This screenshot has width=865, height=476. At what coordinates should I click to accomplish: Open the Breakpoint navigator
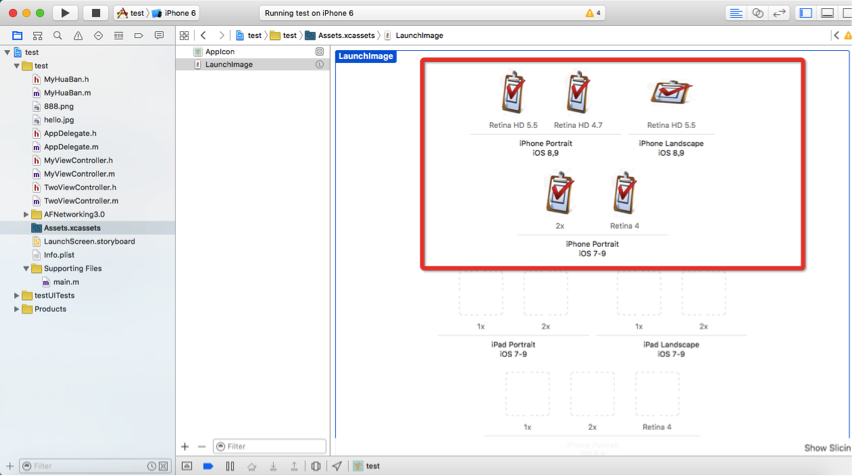[138, 36]
